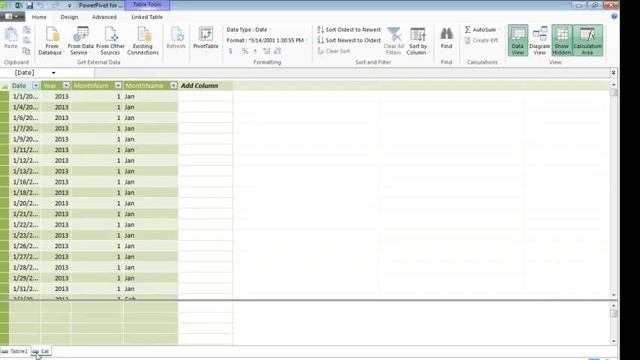Click the Paste icon in Clipboard group
Screen dimensions: 640x360
(x=11, y=38)
